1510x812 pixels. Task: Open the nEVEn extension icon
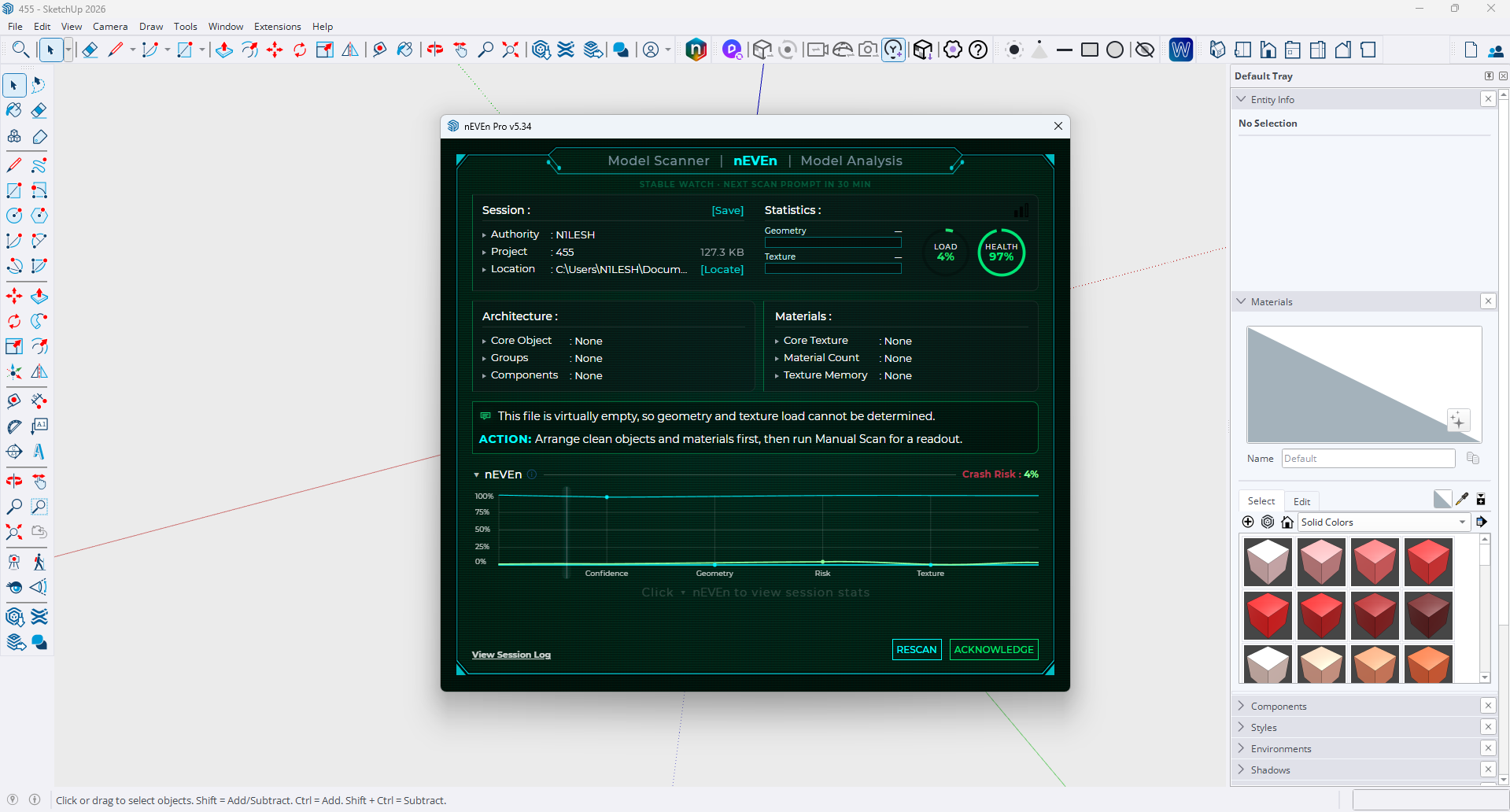[x=696, y=50]
